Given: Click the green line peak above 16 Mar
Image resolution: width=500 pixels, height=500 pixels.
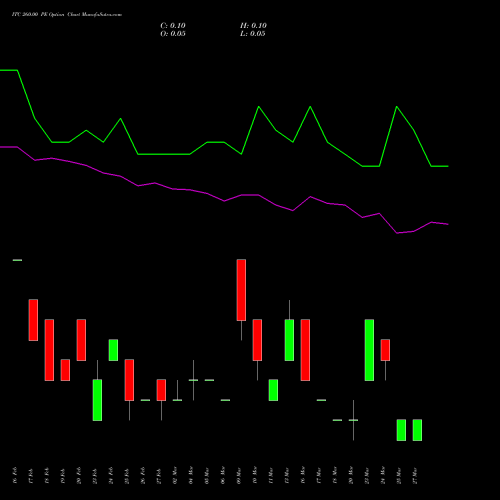Looking at the screenshot, I should (310, 107).
